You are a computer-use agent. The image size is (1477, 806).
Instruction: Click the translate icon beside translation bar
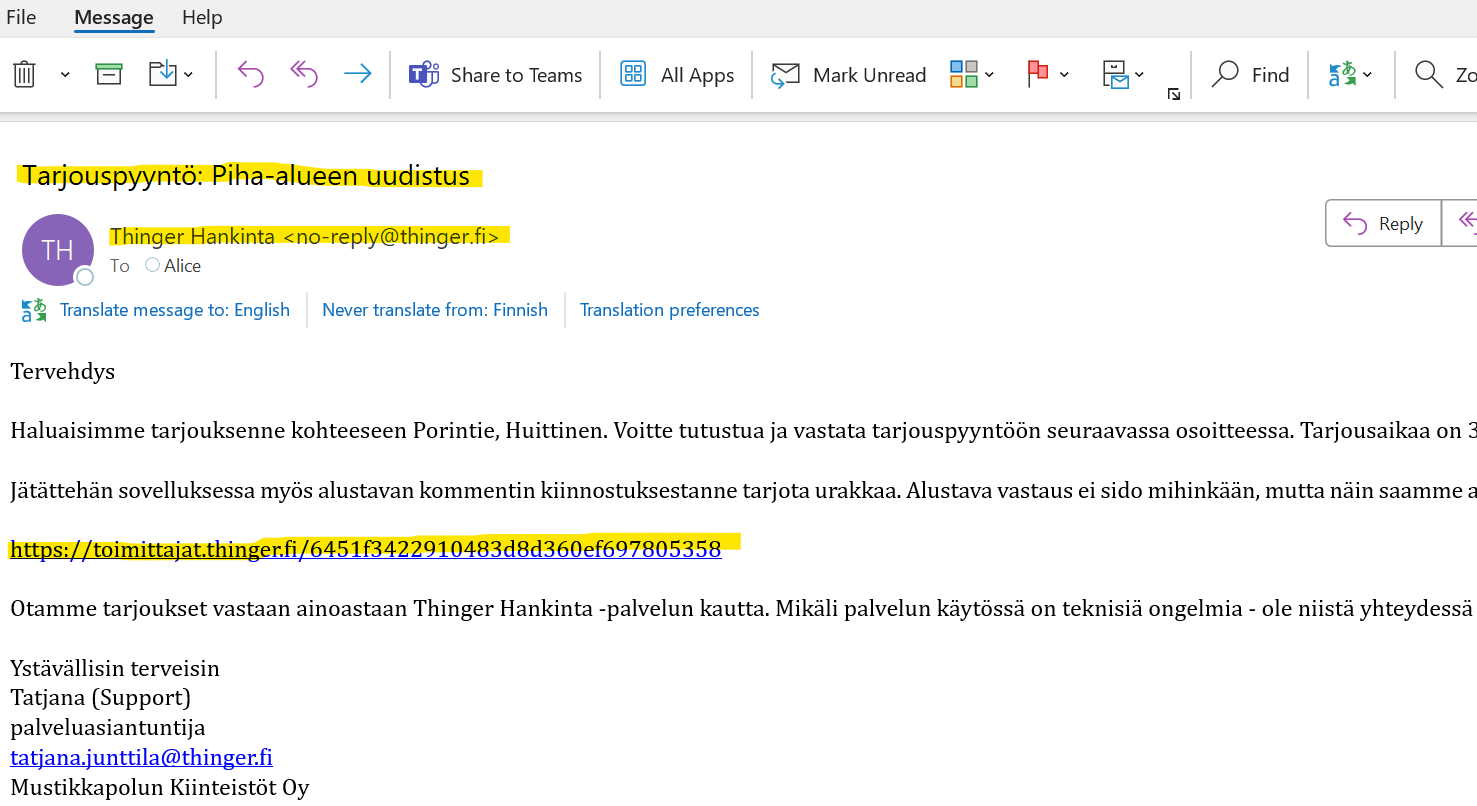pos(34,310)
